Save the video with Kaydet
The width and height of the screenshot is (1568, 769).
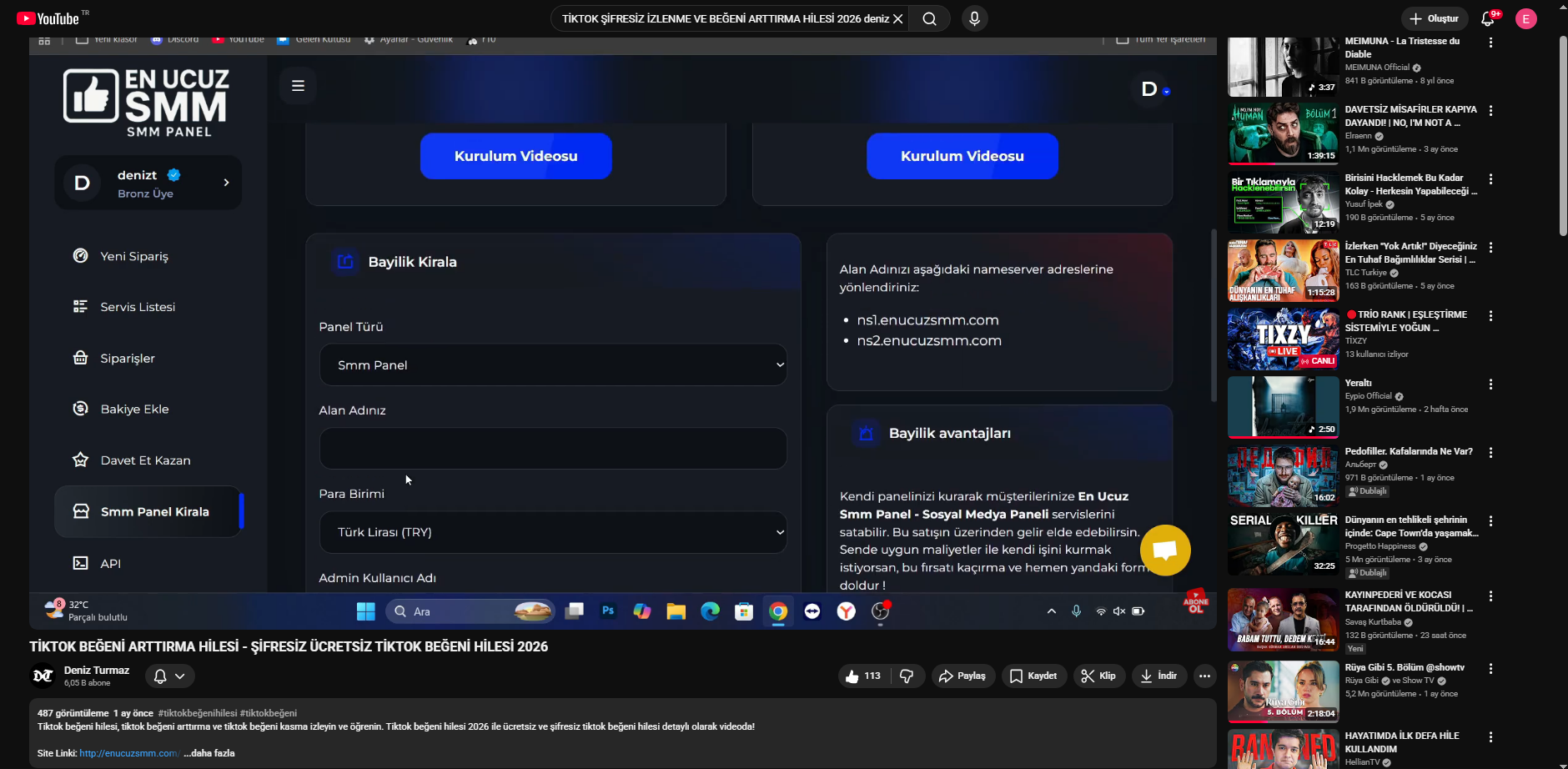pos(1034,676)
